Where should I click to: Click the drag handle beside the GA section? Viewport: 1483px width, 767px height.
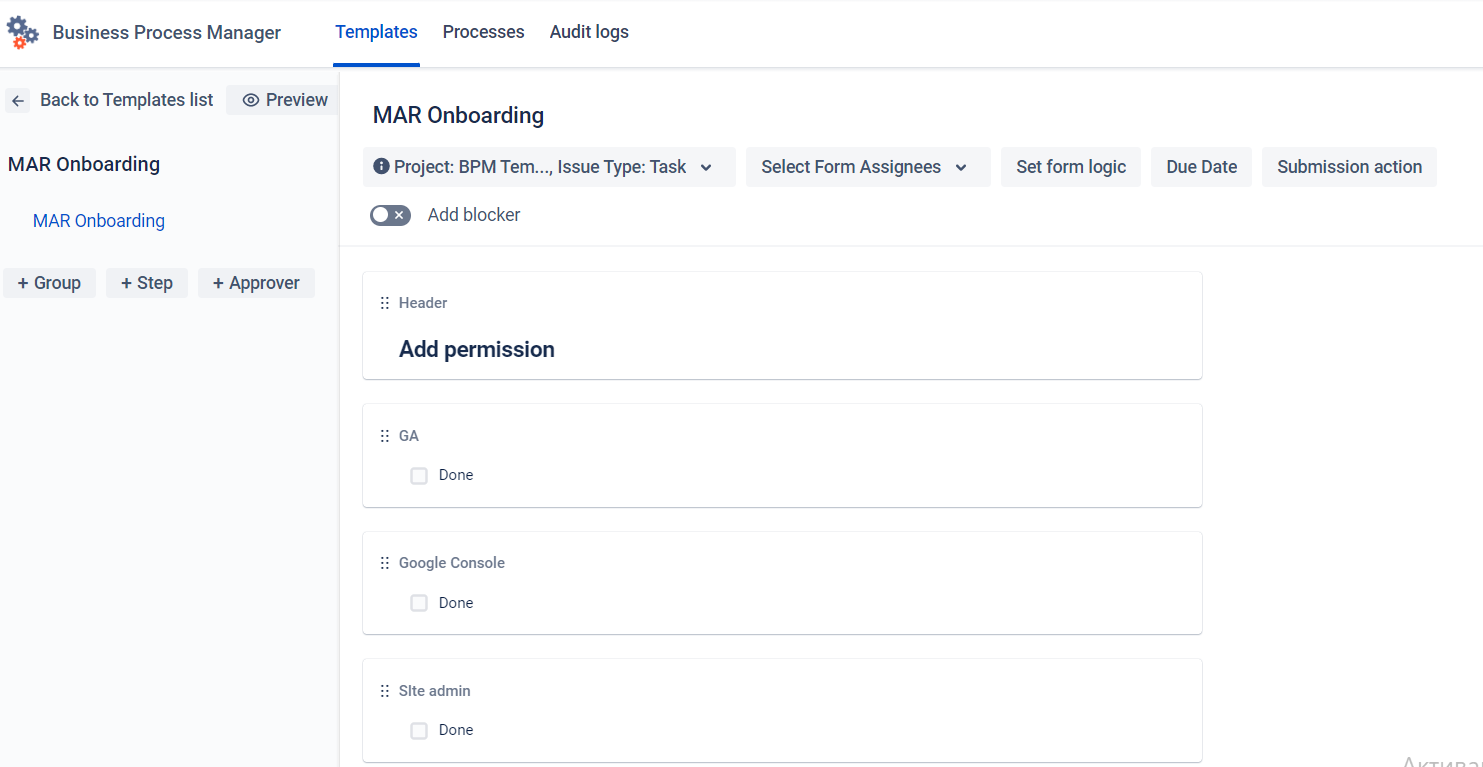click(x=385, y=435)
